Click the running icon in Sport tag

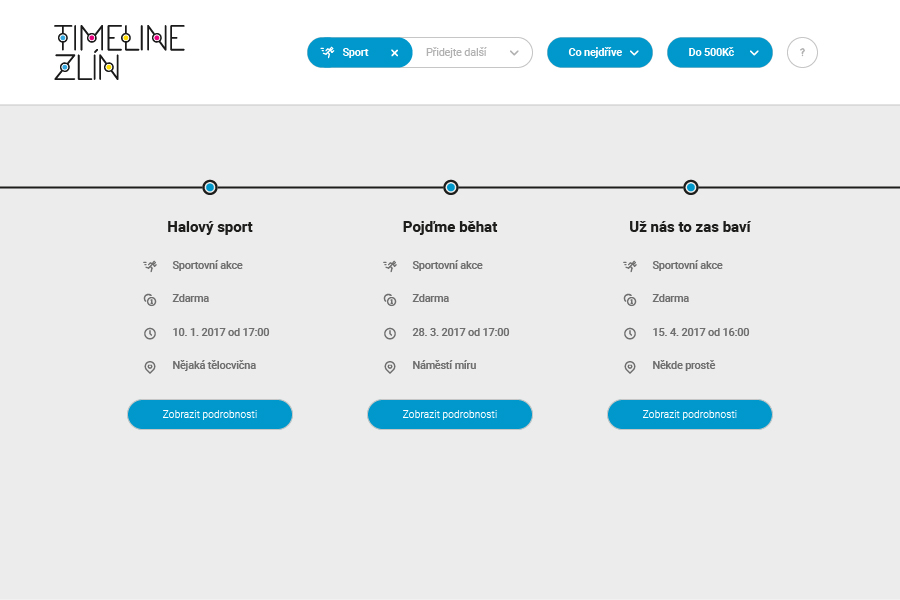327,52
